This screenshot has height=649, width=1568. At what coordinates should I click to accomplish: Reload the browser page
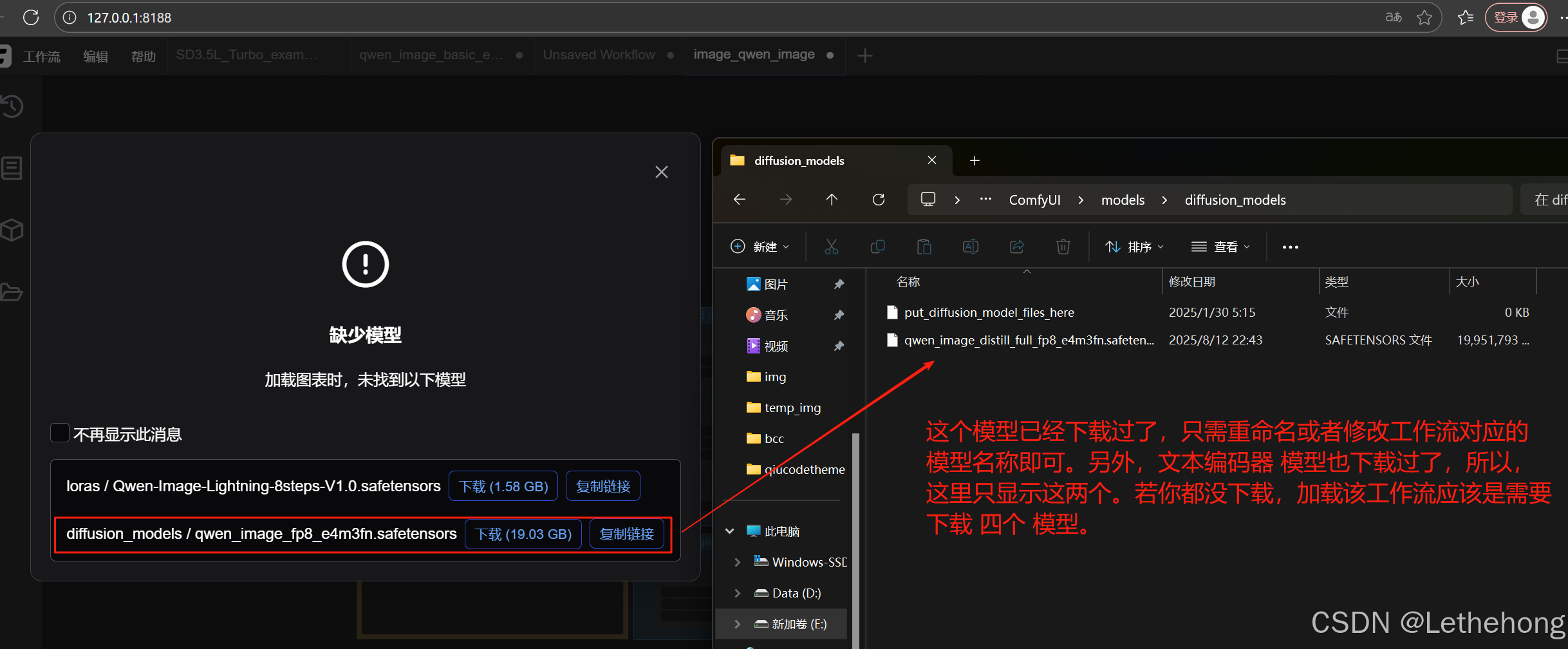point(30,17)
